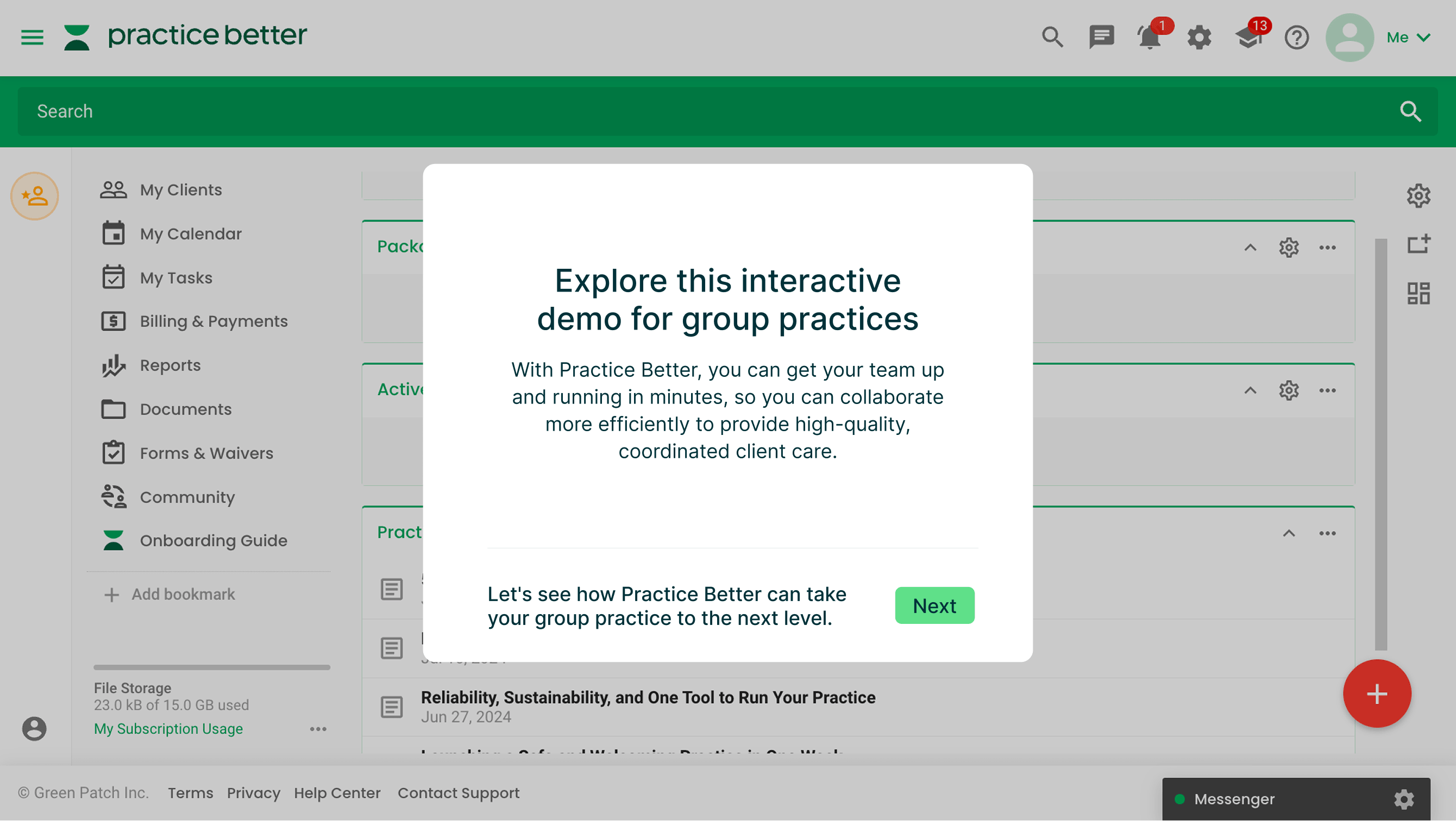Screen dimensions: 1456x821
Task: Open notifications bell with 1 alert
Action: tap(1151, 37)
